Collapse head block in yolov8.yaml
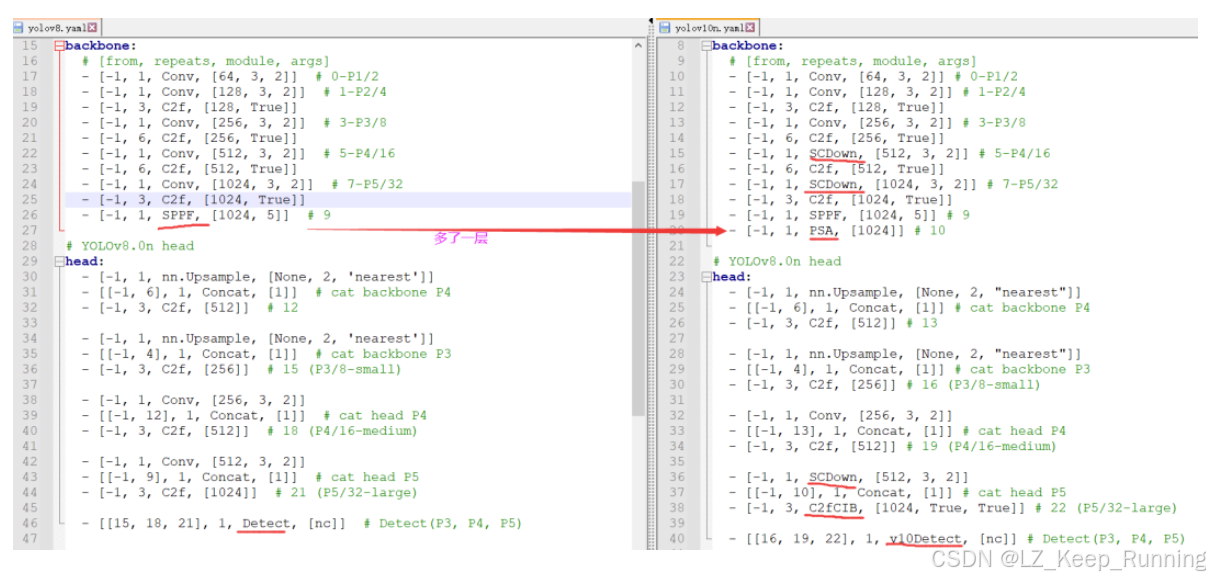1210x578 pixels. (59, 261)
